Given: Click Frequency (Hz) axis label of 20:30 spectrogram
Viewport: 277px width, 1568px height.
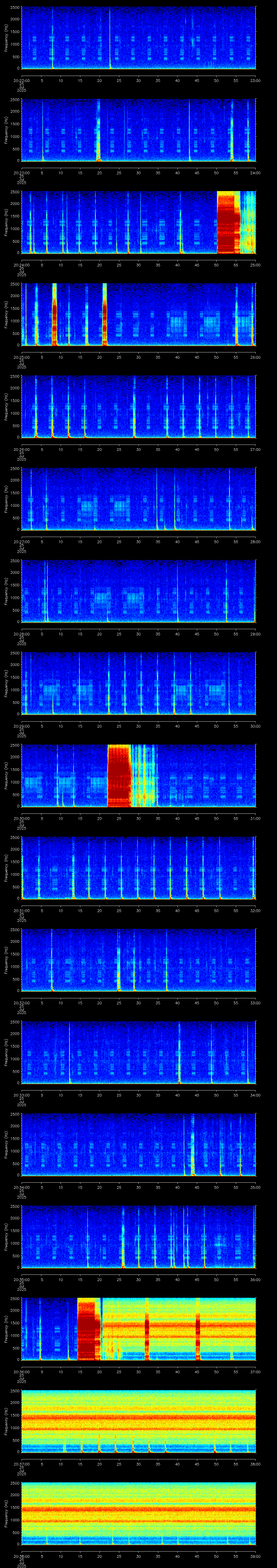Looking at the screenshot, I should pos(6,775).
